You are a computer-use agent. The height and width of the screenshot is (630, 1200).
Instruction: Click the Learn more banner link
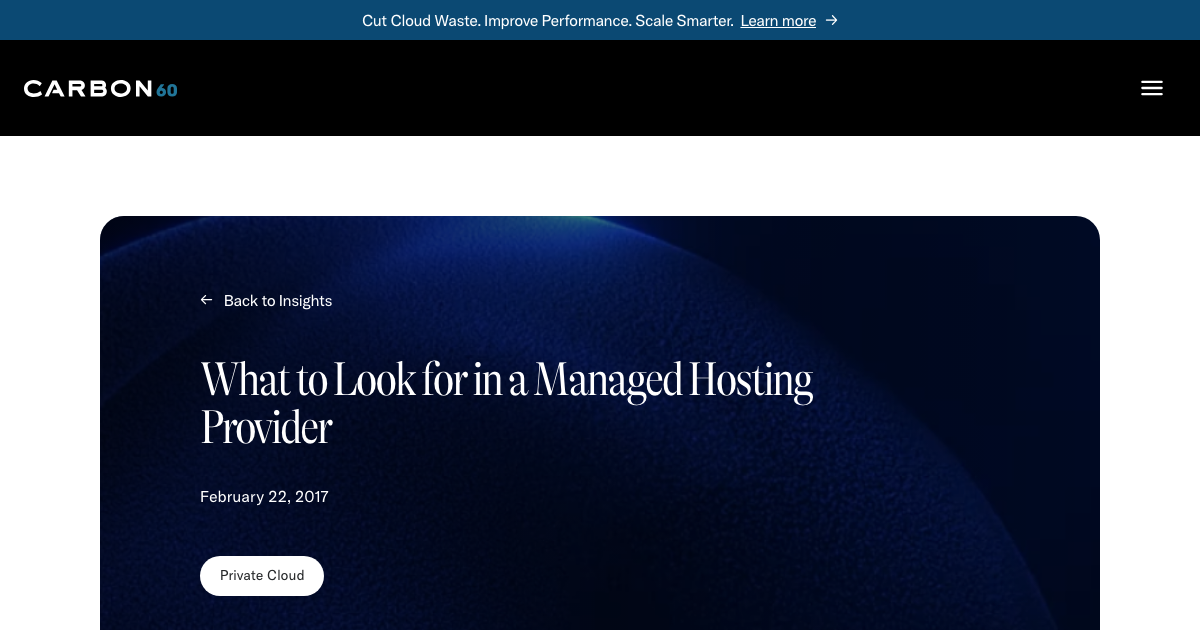[x=778, y=20]
